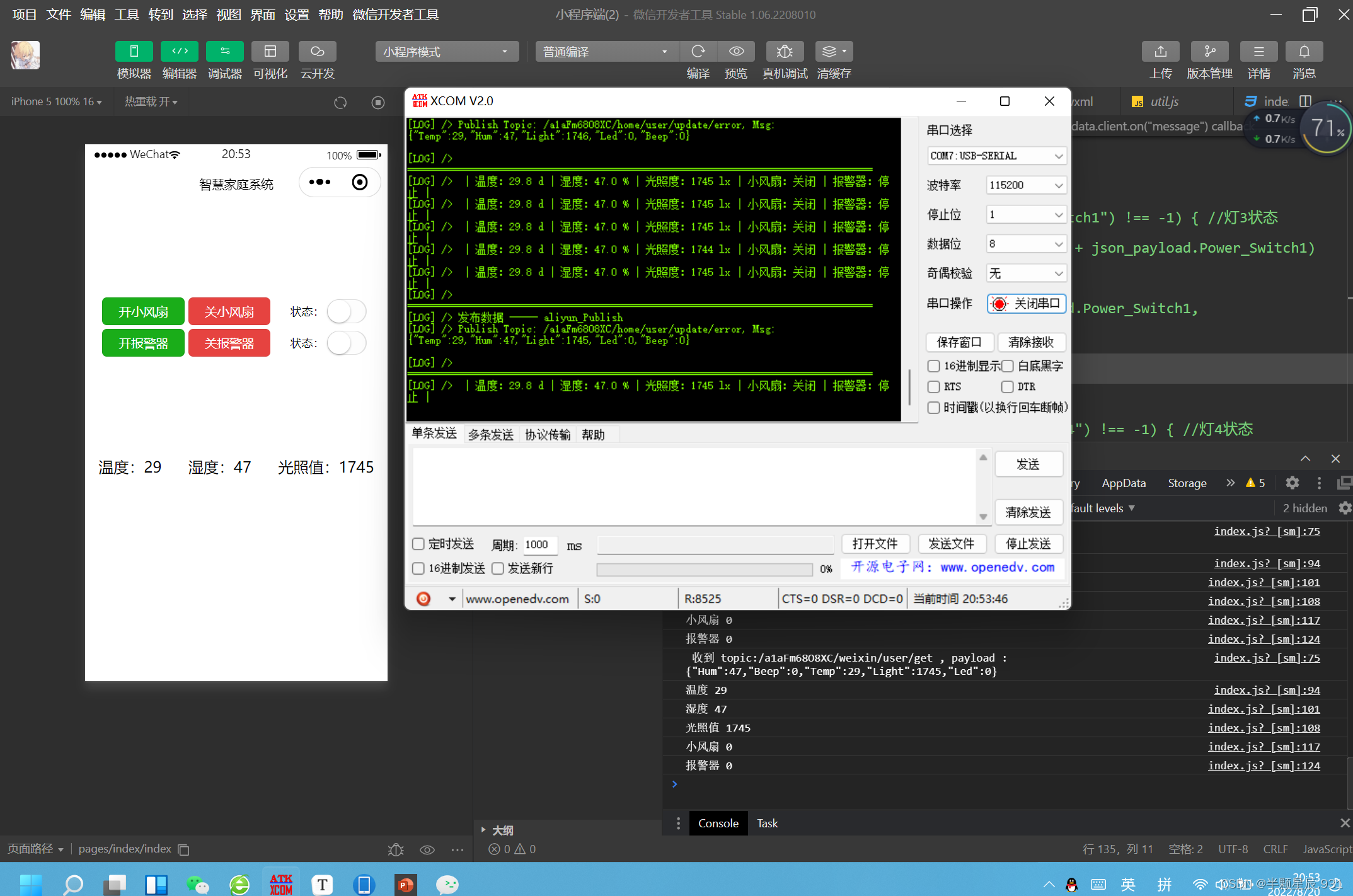1353x896 pixels.
Task: Open the Tools menu in menu bar
Action: coord(126,14)
